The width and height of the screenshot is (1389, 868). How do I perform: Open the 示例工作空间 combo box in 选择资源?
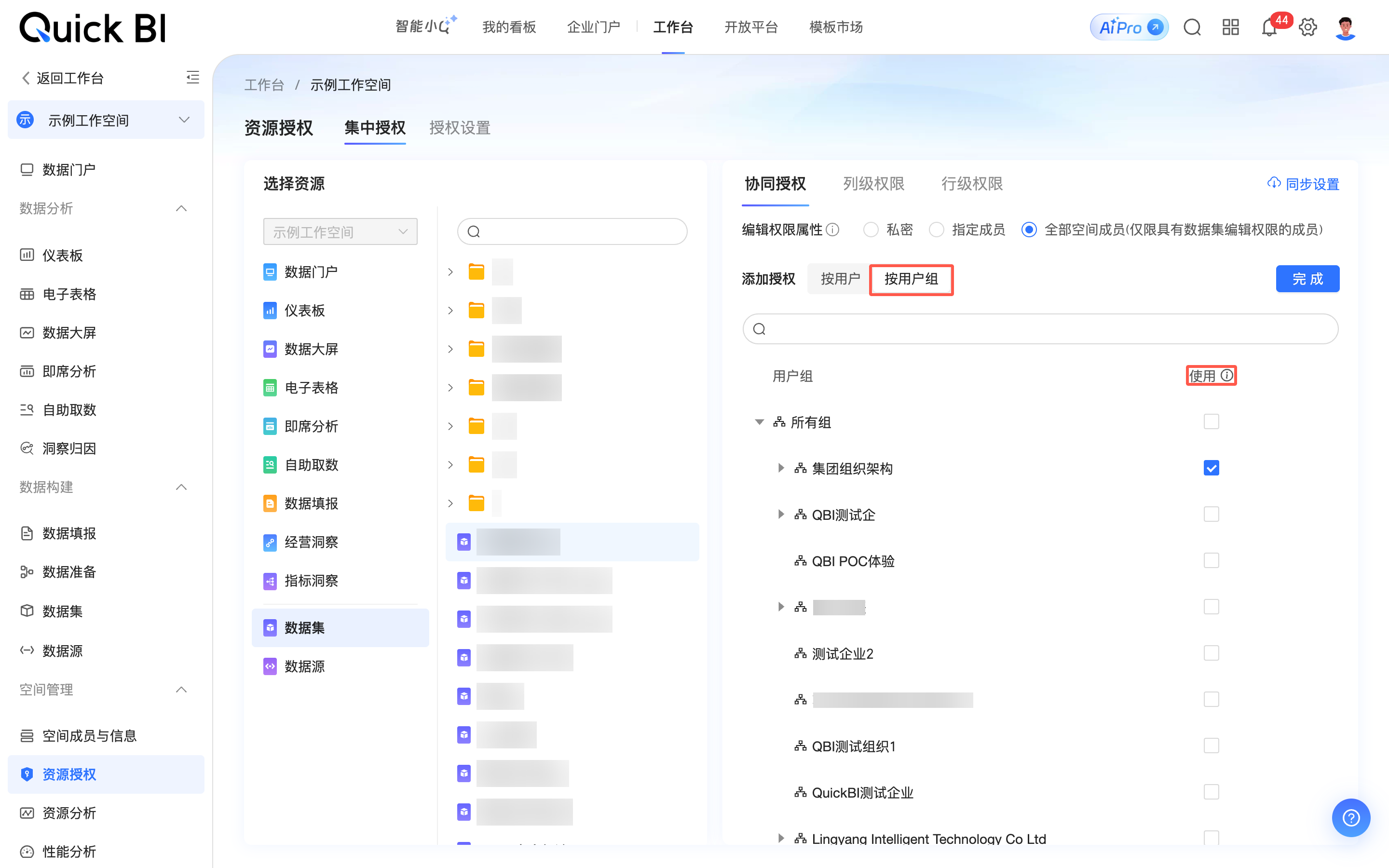(340, 231)
